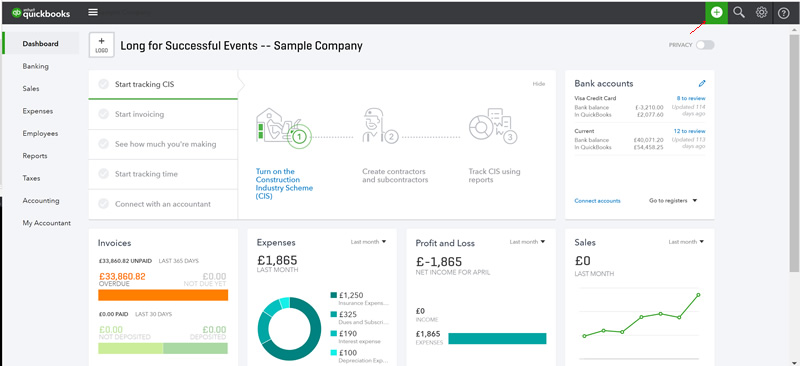Click the green deposited bar
This screenshot has height=366, width=800.
click(x=195, y=348)
